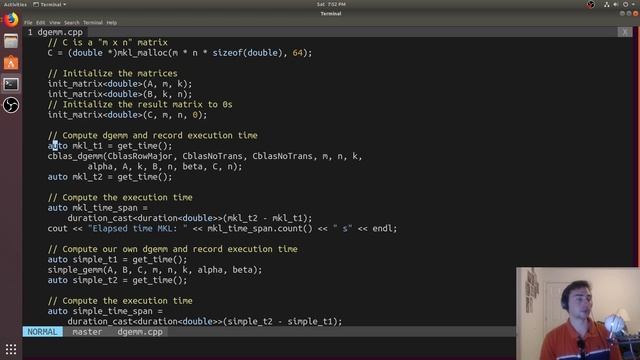
Task: Open the Activities overview
Action: [15, 4]
